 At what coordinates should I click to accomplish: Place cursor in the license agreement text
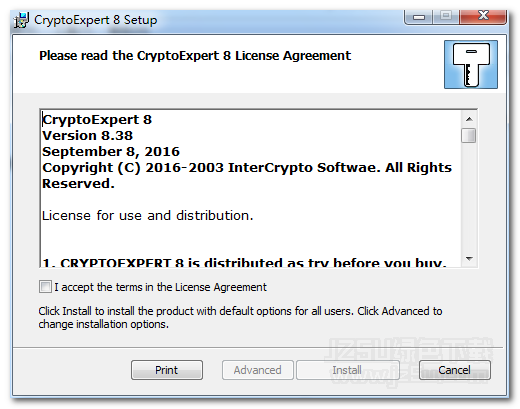tap(251, 188)
